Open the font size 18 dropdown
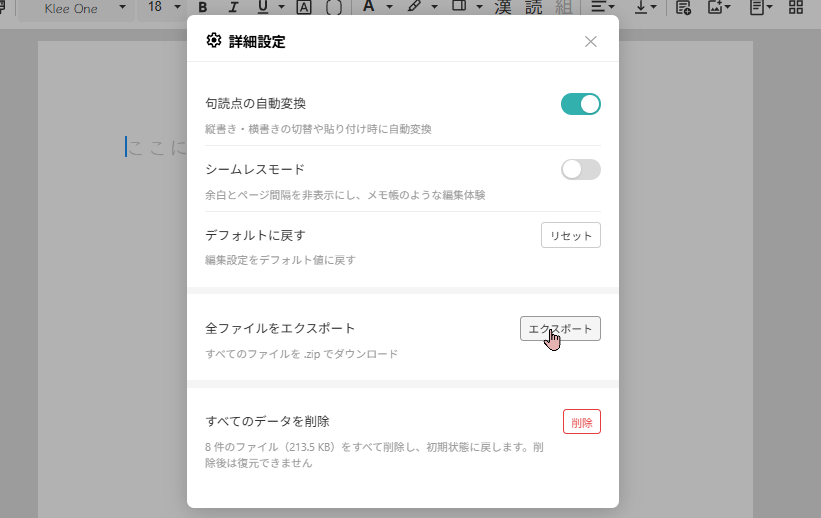 164,7
